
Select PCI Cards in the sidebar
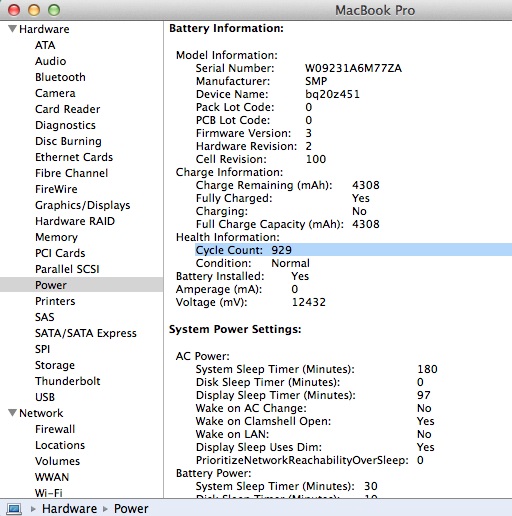[60, 253]
